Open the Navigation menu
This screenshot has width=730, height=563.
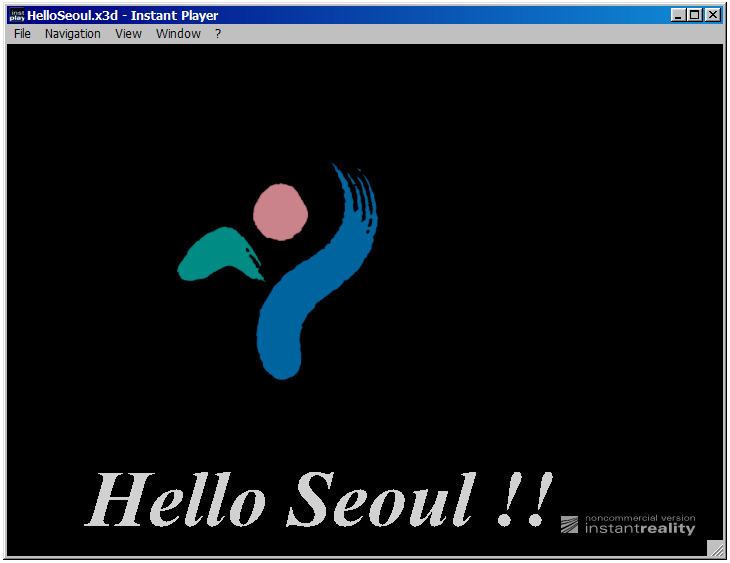coord(73,34)
